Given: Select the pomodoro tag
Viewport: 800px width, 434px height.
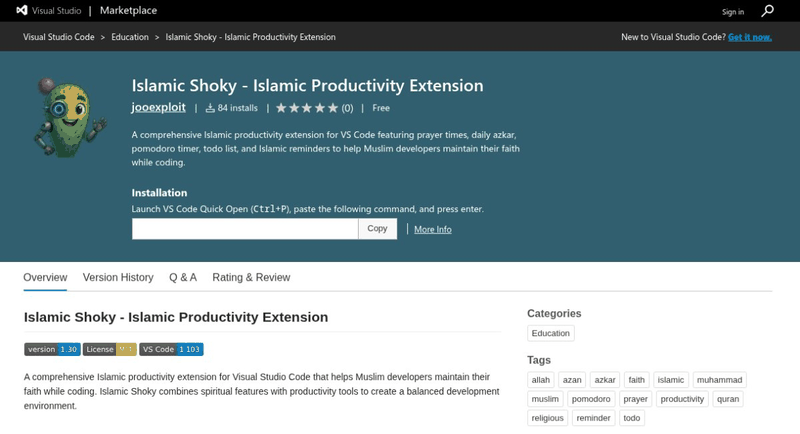Looking at the screenshot, I should click(x=591, y=399).
